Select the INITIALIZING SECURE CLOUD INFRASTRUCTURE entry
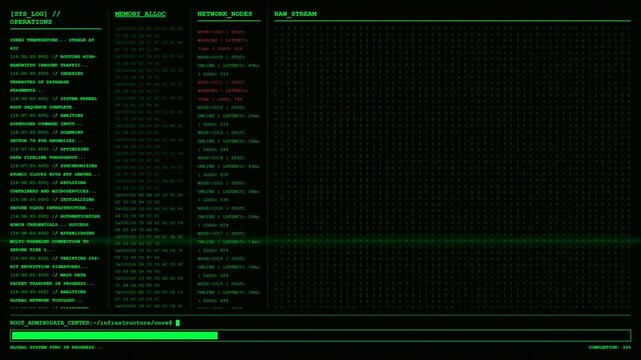Screen dimensions: 641x360 (52, 203)
